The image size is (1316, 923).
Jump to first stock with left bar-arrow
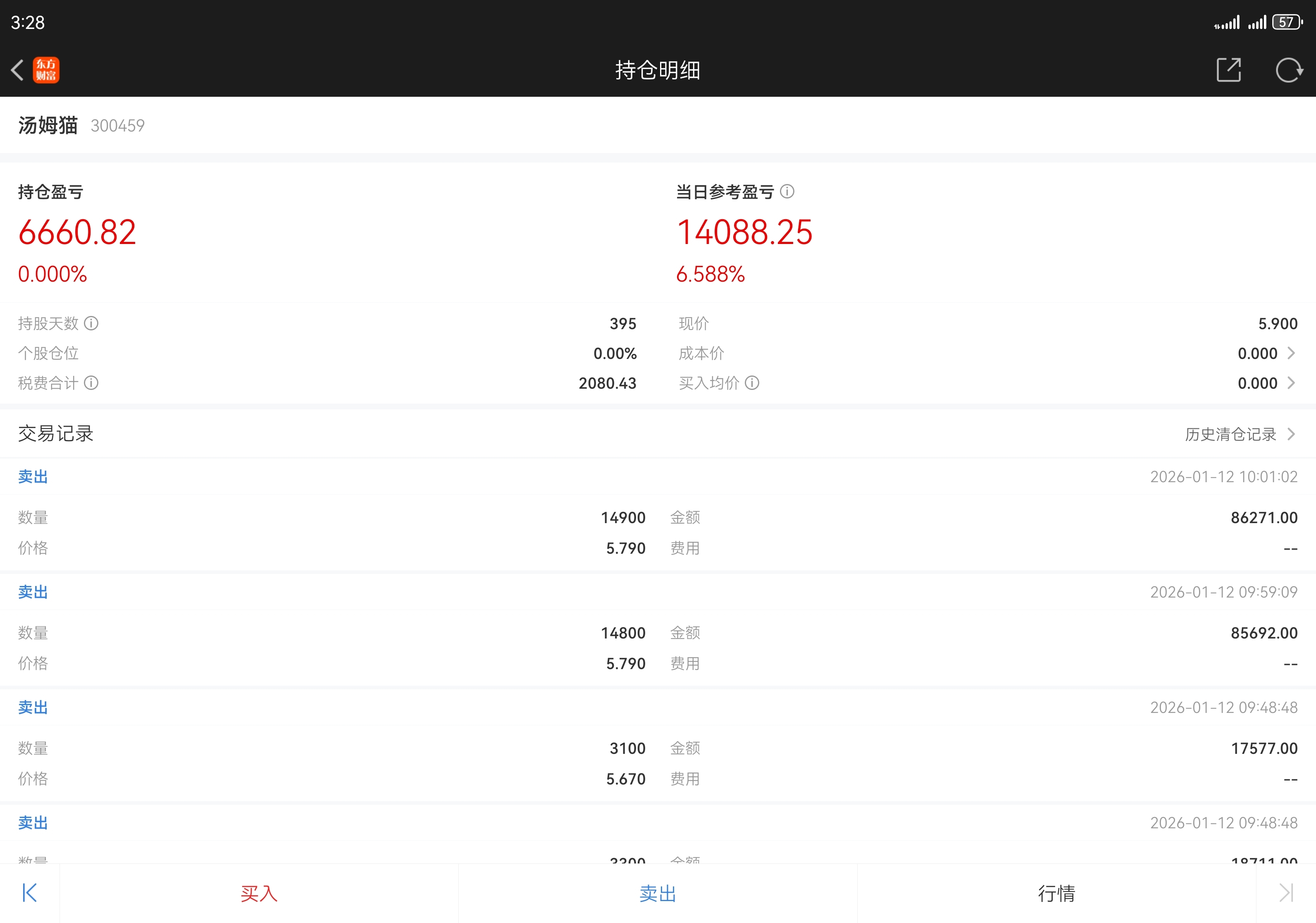pos(29,893)
